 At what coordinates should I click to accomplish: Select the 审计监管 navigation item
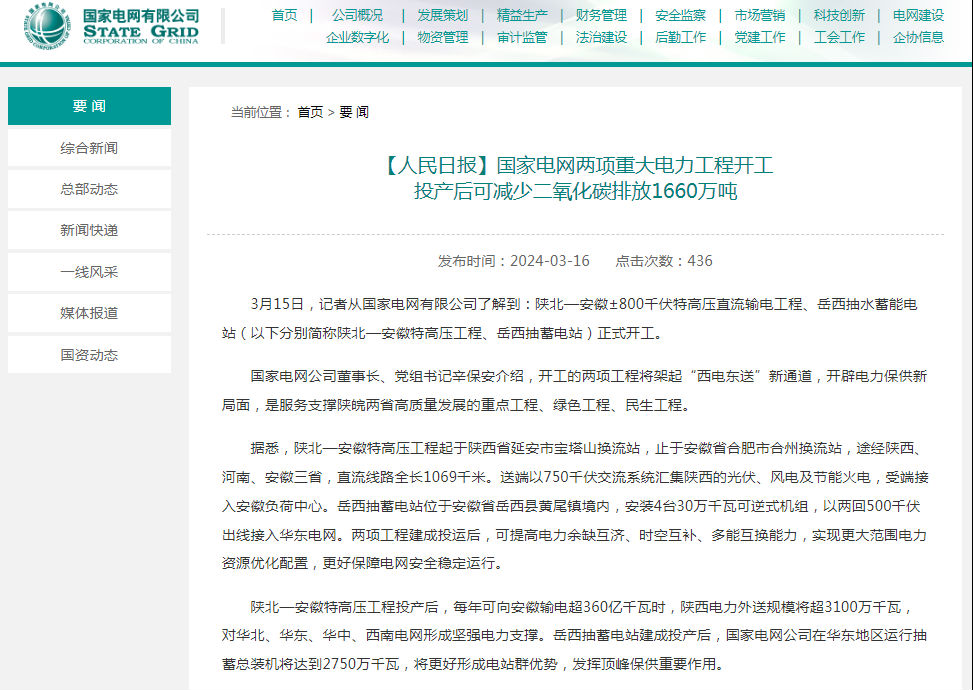(x=522, y=37)
